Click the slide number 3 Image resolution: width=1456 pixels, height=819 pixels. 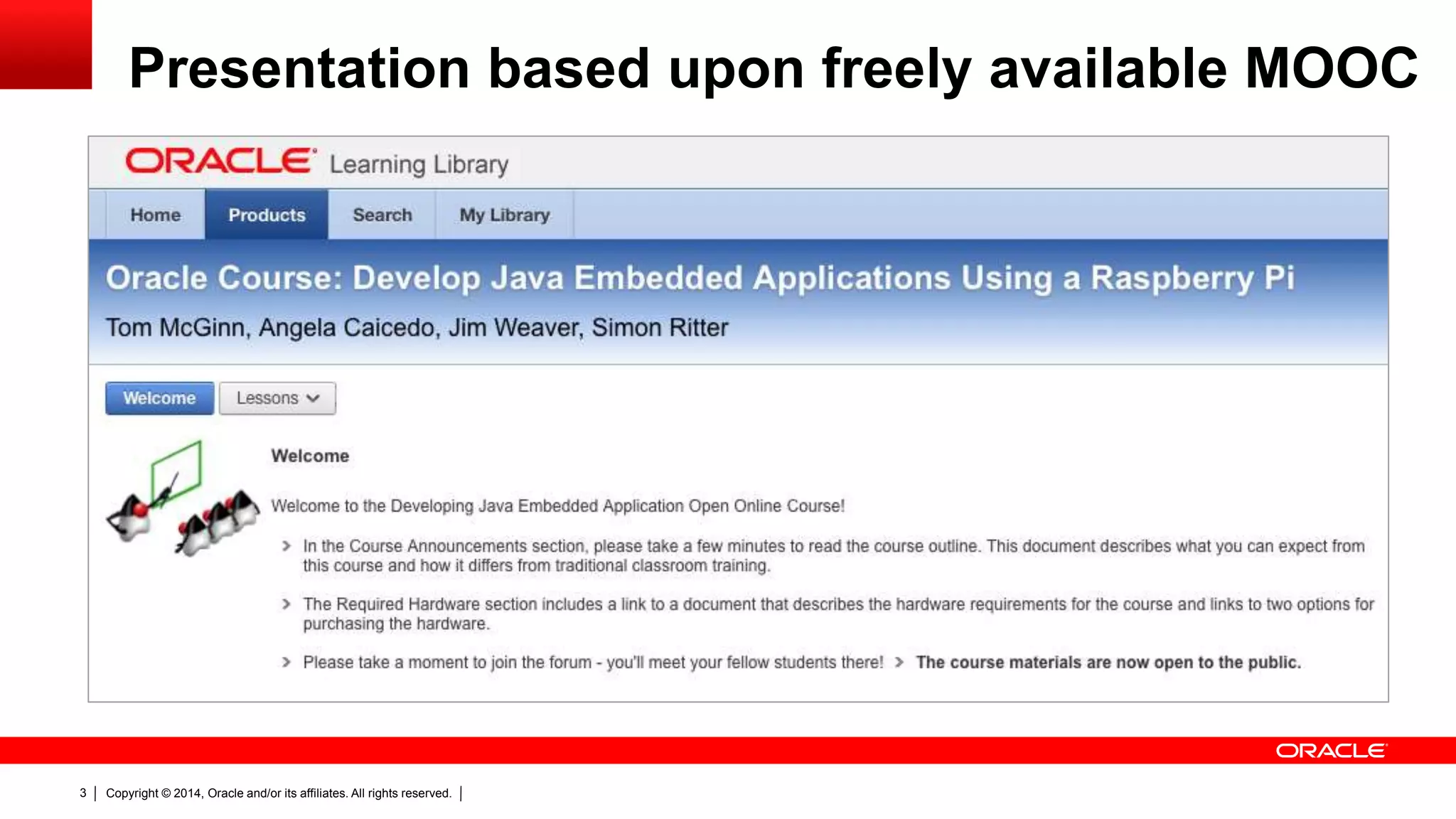pos(83,793)
